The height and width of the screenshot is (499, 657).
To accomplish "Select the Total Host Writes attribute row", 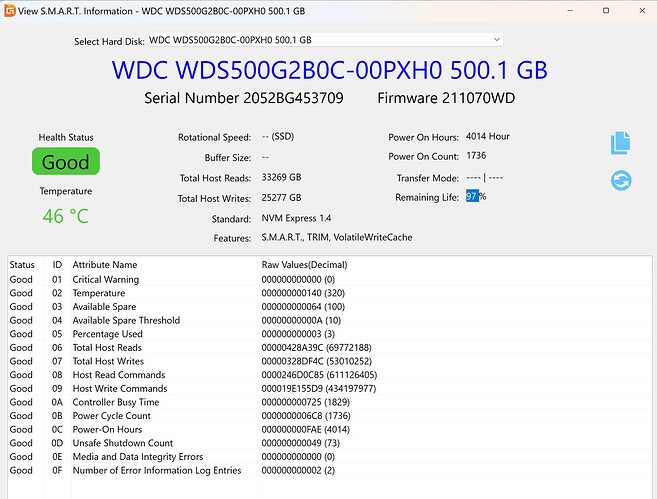I will point(329,361).
